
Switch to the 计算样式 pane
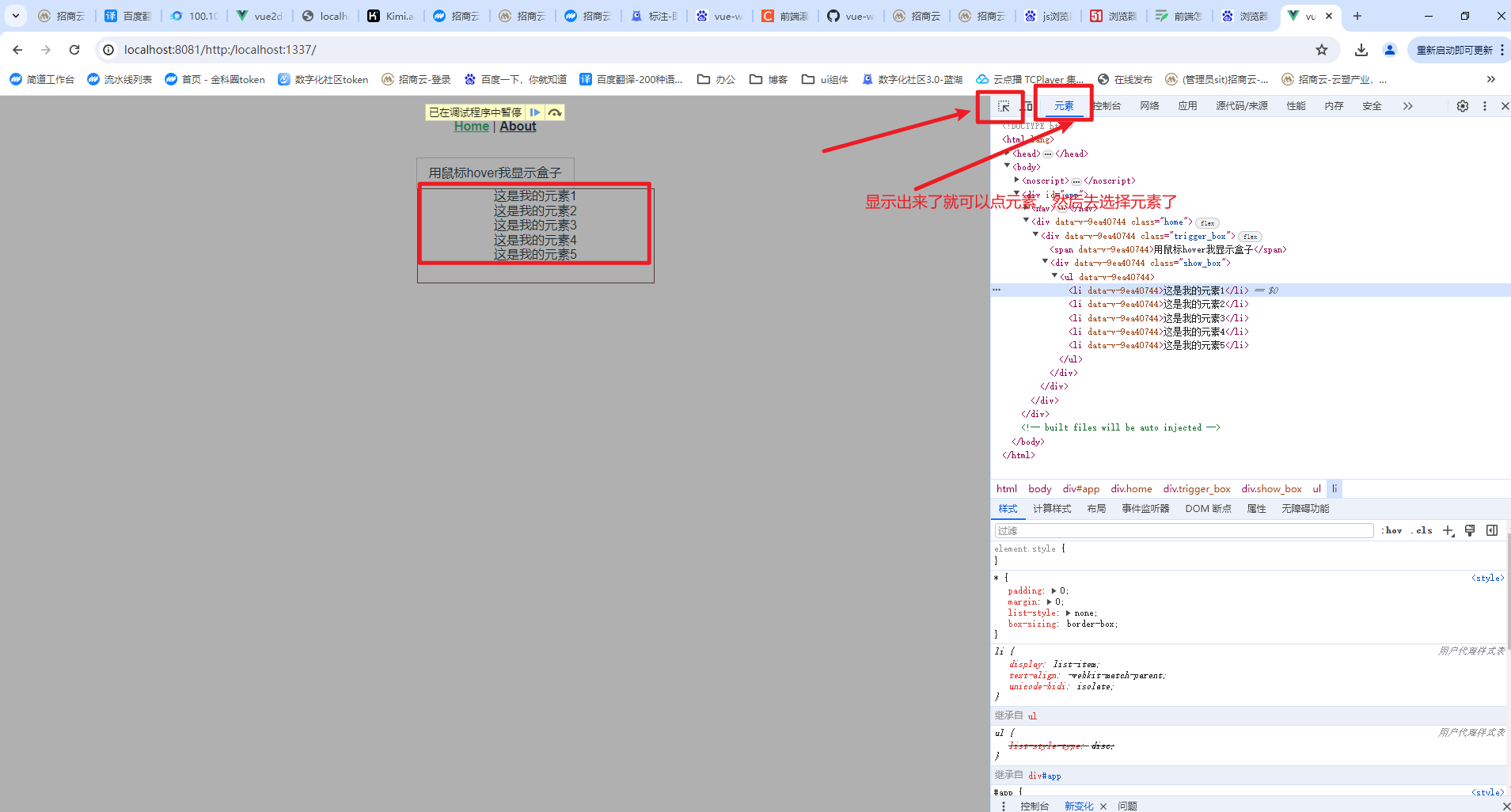point(1052,509)
